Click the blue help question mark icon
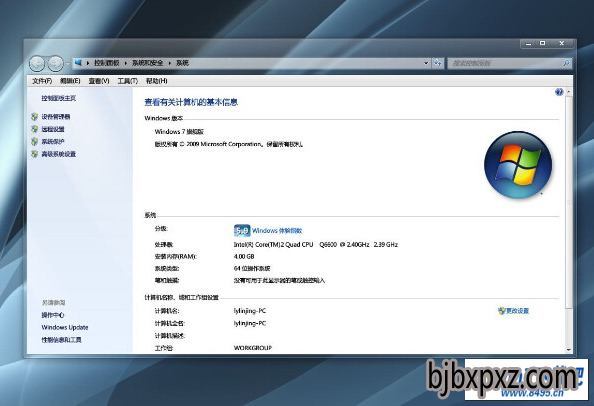This screenshot has width=594, height=406. (x=559, y=92)
